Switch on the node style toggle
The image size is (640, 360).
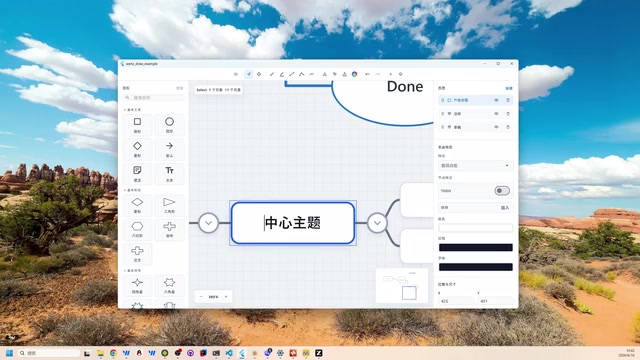tap(502, 191)
